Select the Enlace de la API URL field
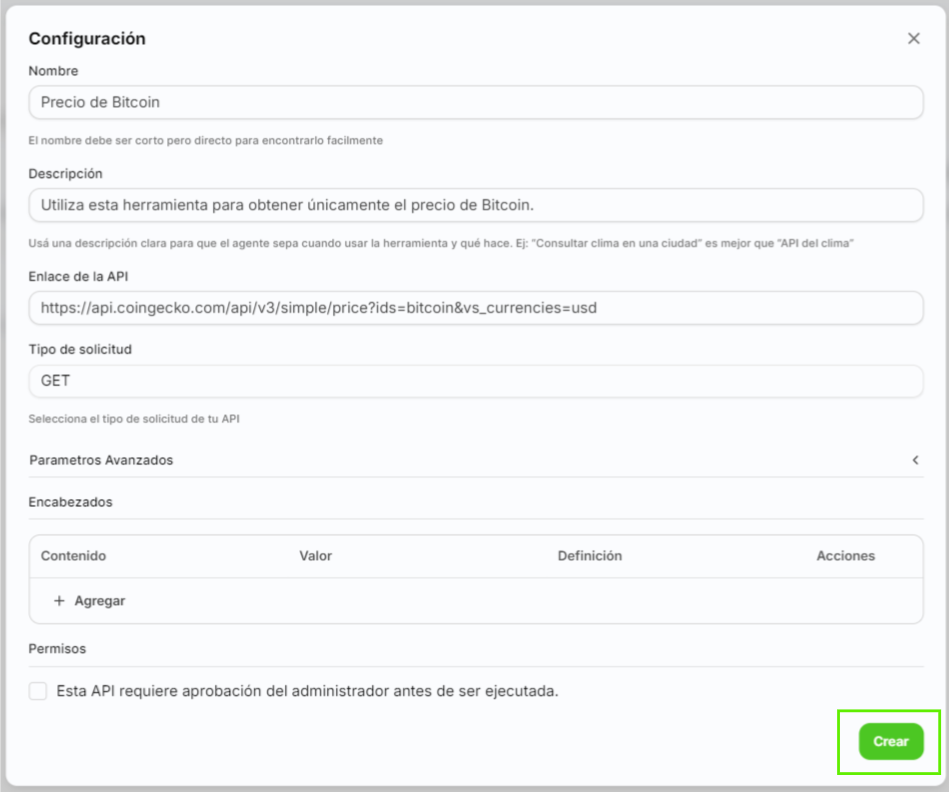The image size is (949, 792). 475,308
